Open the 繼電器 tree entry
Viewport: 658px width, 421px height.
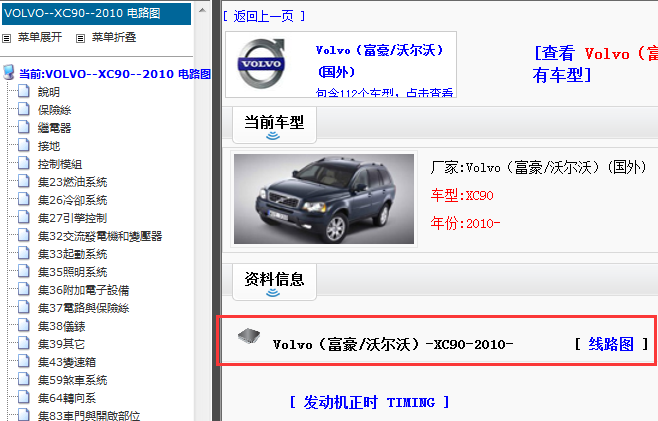tap(55, 128)
